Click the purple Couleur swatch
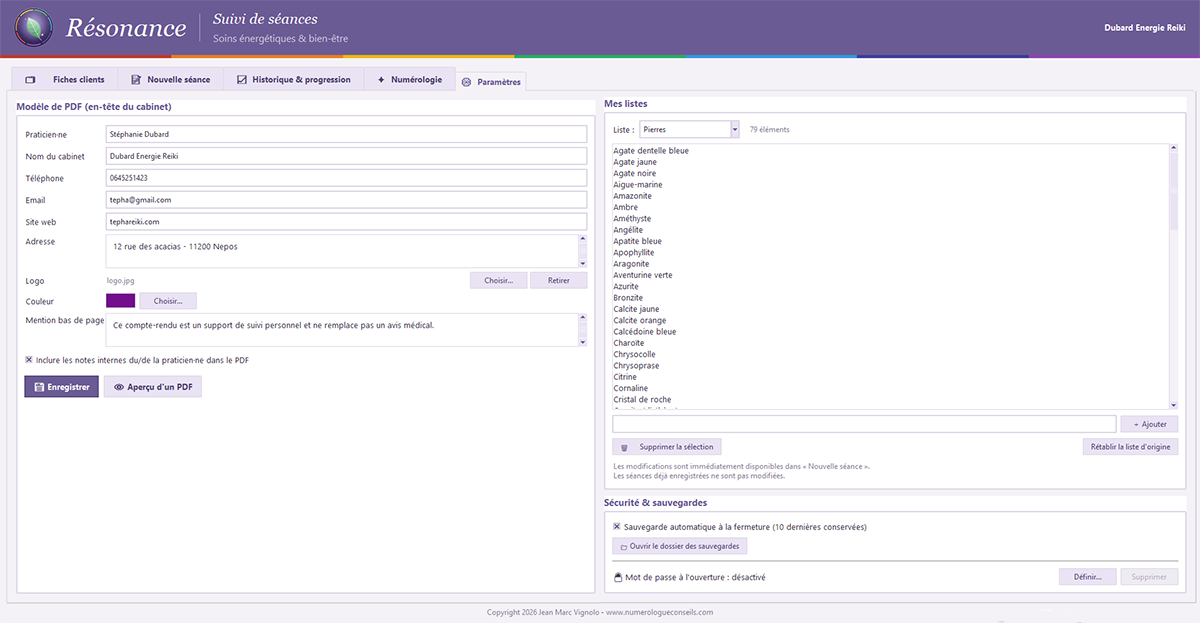Screen dimensions: 1200x623 pos(120,301)
